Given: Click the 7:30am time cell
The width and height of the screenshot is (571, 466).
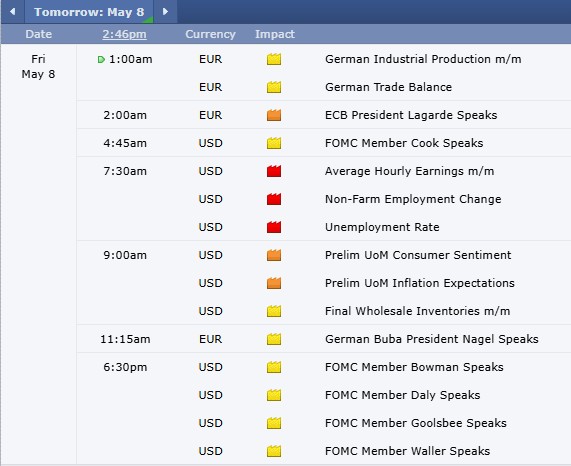Looking at the screenshot, I should point(125,171).
